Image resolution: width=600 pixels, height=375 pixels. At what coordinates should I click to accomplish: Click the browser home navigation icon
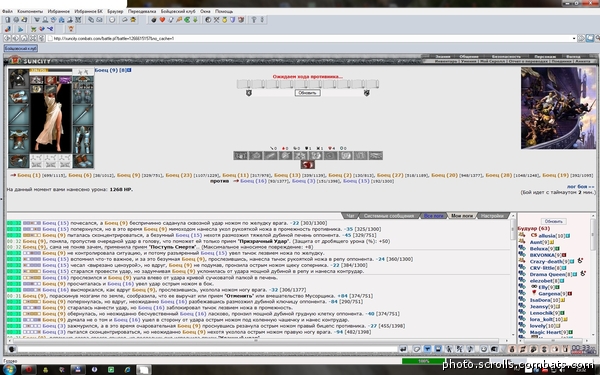24,38
